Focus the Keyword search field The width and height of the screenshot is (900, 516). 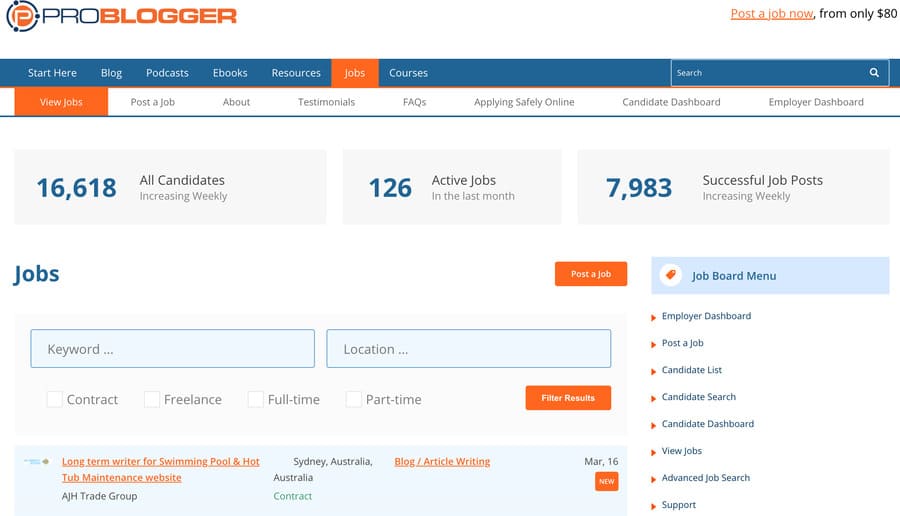click(172, 349)
